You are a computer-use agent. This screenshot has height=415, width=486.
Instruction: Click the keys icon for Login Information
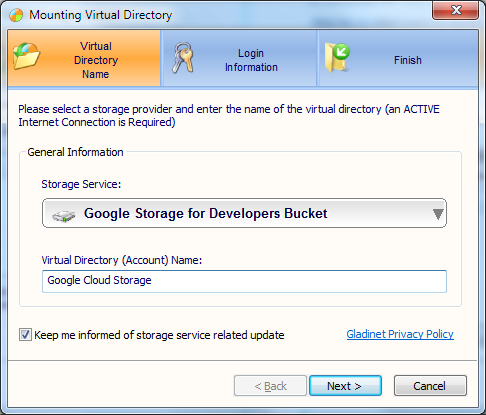(183, 58)
